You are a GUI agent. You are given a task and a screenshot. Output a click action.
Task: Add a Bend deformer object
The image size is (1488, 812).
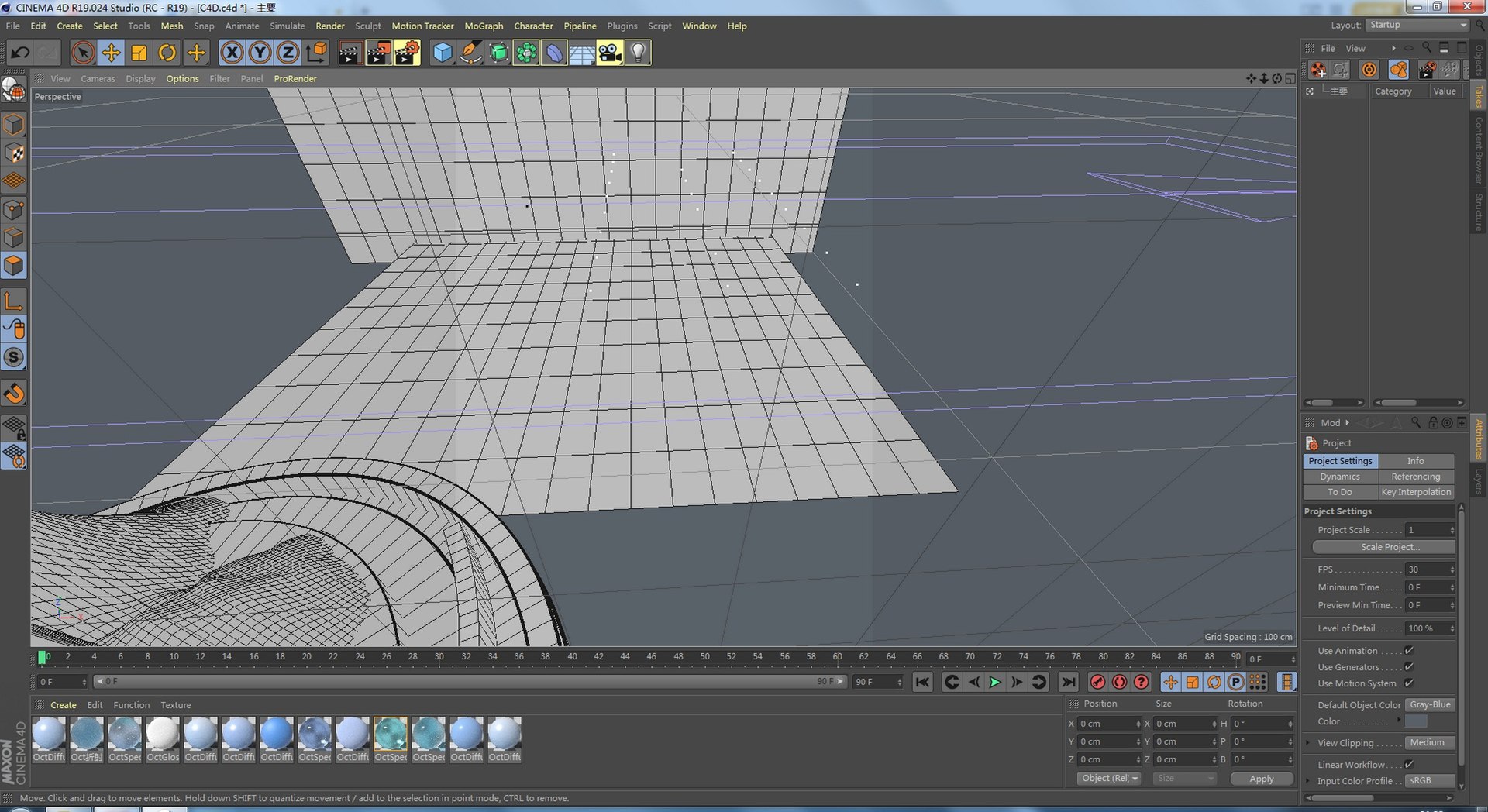(x=554, y=53)
